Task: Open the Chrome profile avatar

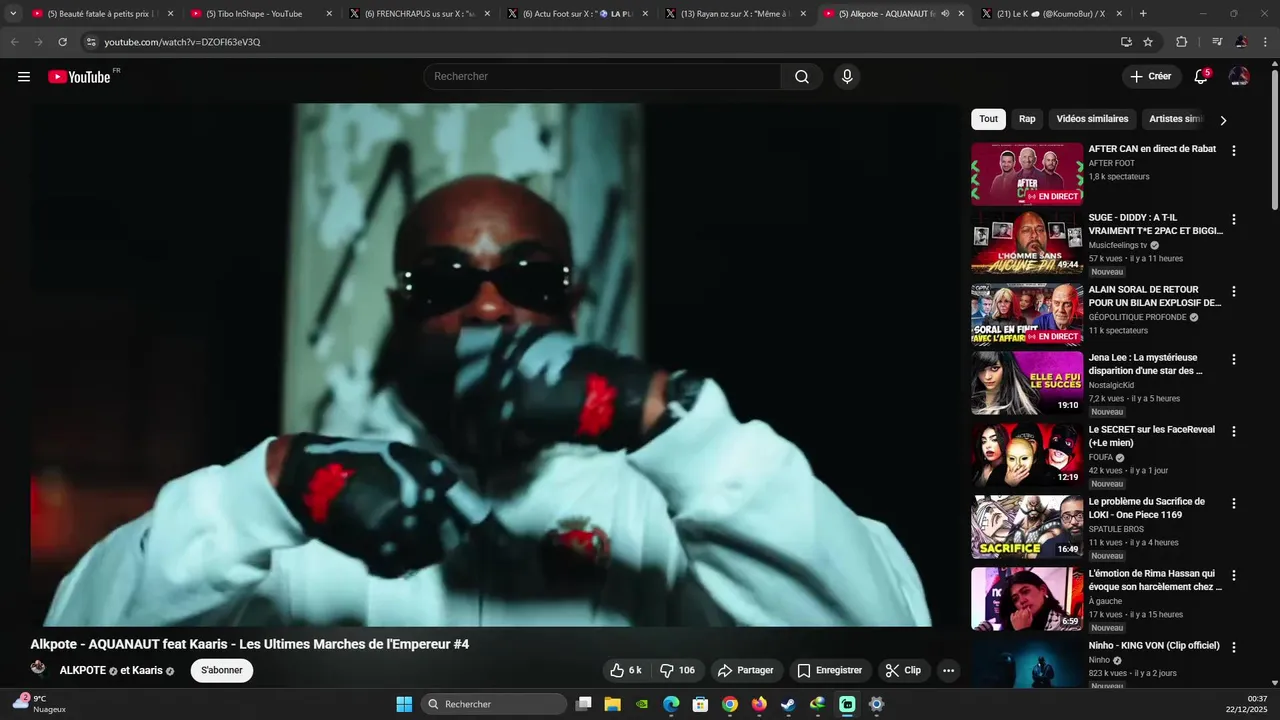Action: pos(1241,42)
